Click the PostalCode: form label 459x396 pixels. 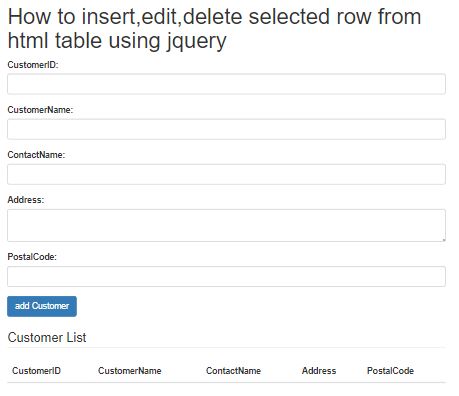(x=32, y=257)
